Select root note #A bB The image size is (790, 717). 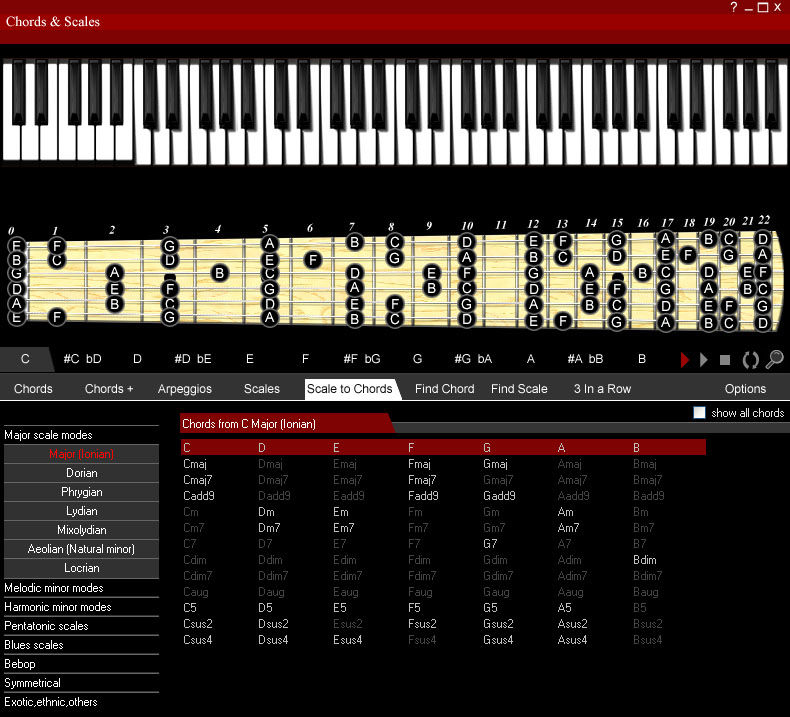pyautogui.click(x=585, y=359)
